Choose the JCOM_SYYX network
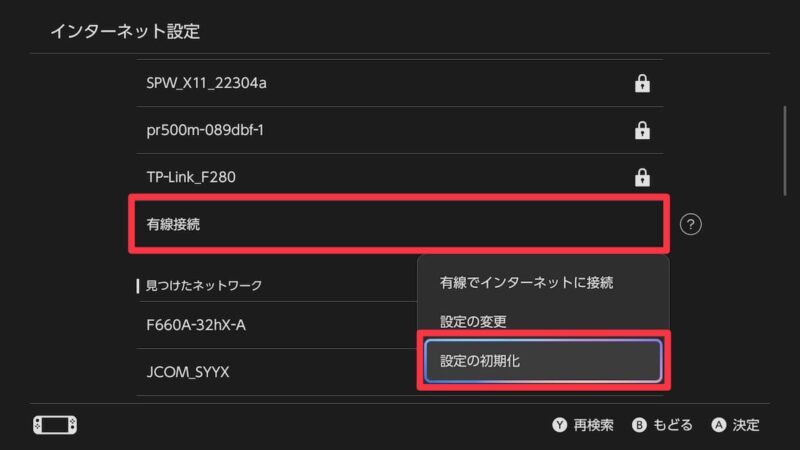Viewport: 800px width, 450px height. 276,372
